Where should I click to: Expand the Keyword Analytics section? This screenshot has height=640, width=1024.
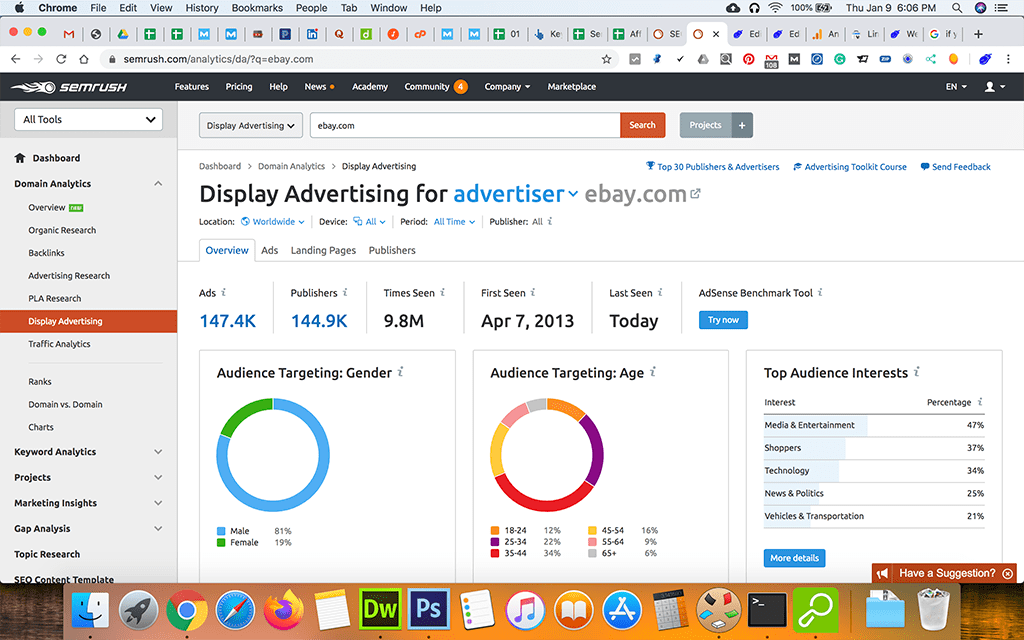(x=158, y=451)
